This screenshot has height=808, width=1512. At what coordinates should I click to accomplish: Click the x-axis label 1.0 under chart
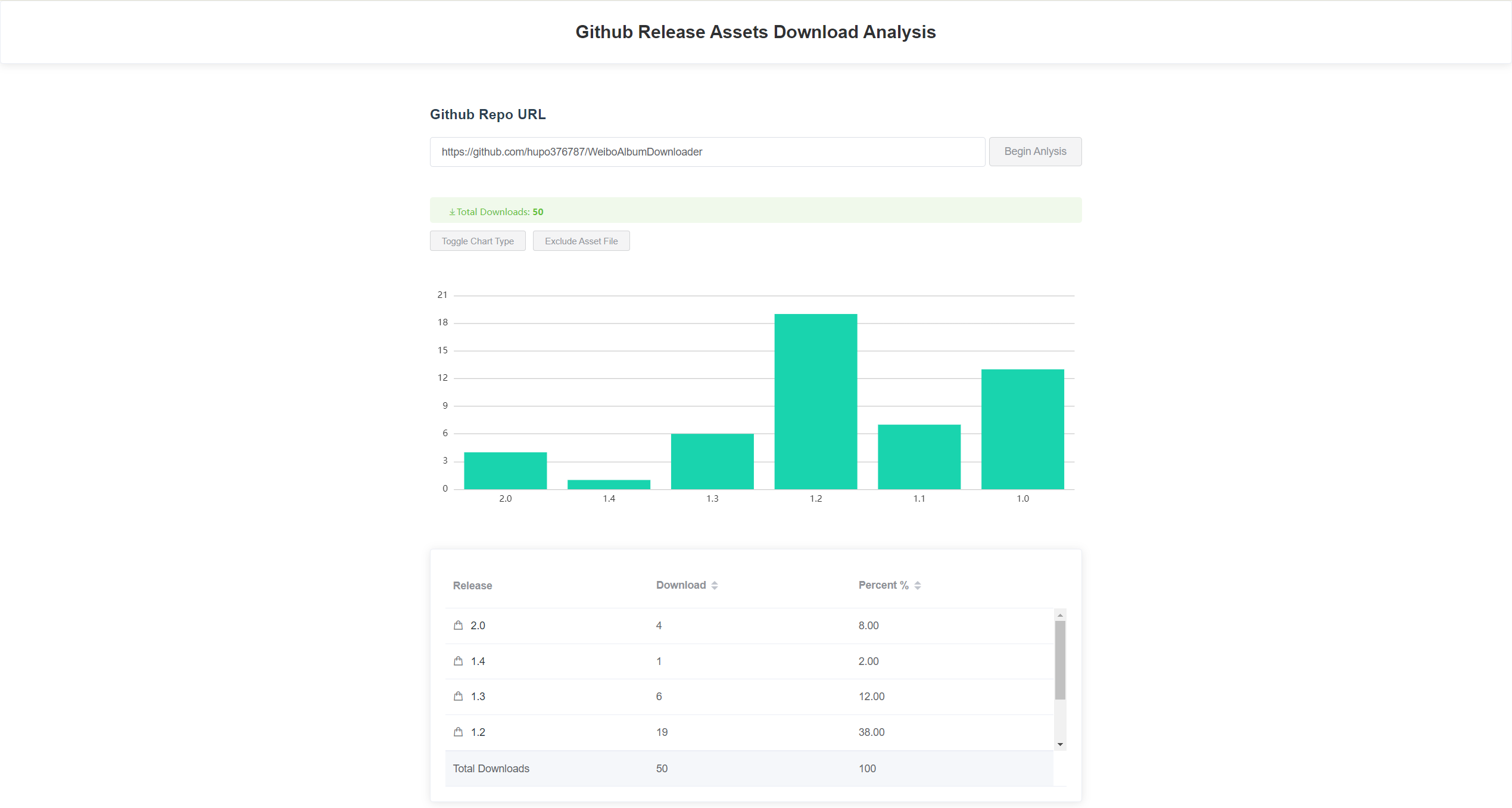[1022, 499]
